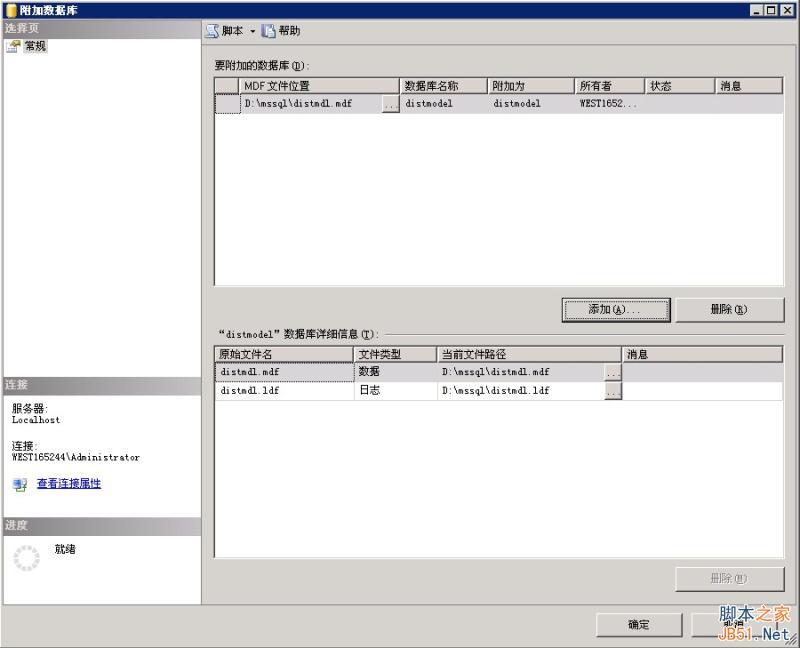Screen dimensions: 800x648
Task: Click the 添加 button to add database
Action: point(615,310)
